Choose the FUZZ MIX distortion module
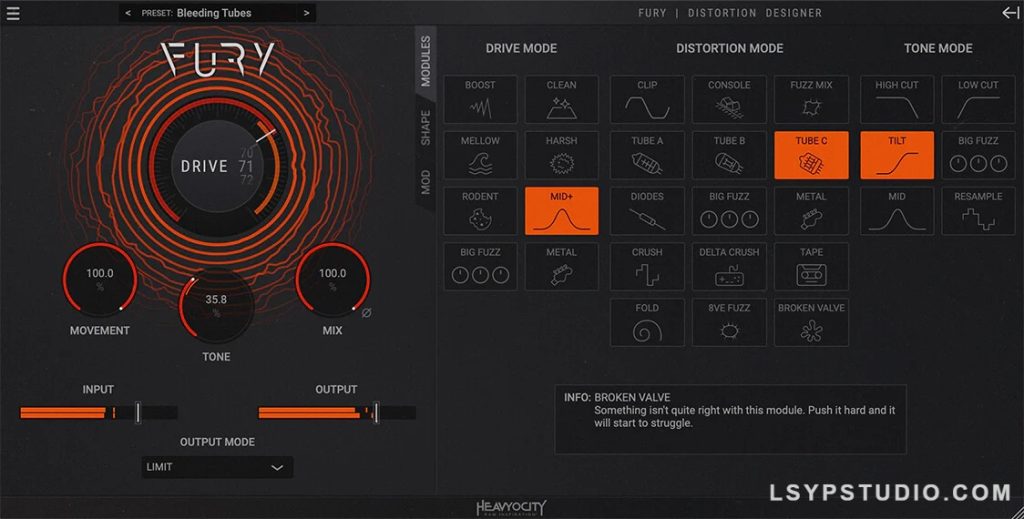 tap(811, 99)
